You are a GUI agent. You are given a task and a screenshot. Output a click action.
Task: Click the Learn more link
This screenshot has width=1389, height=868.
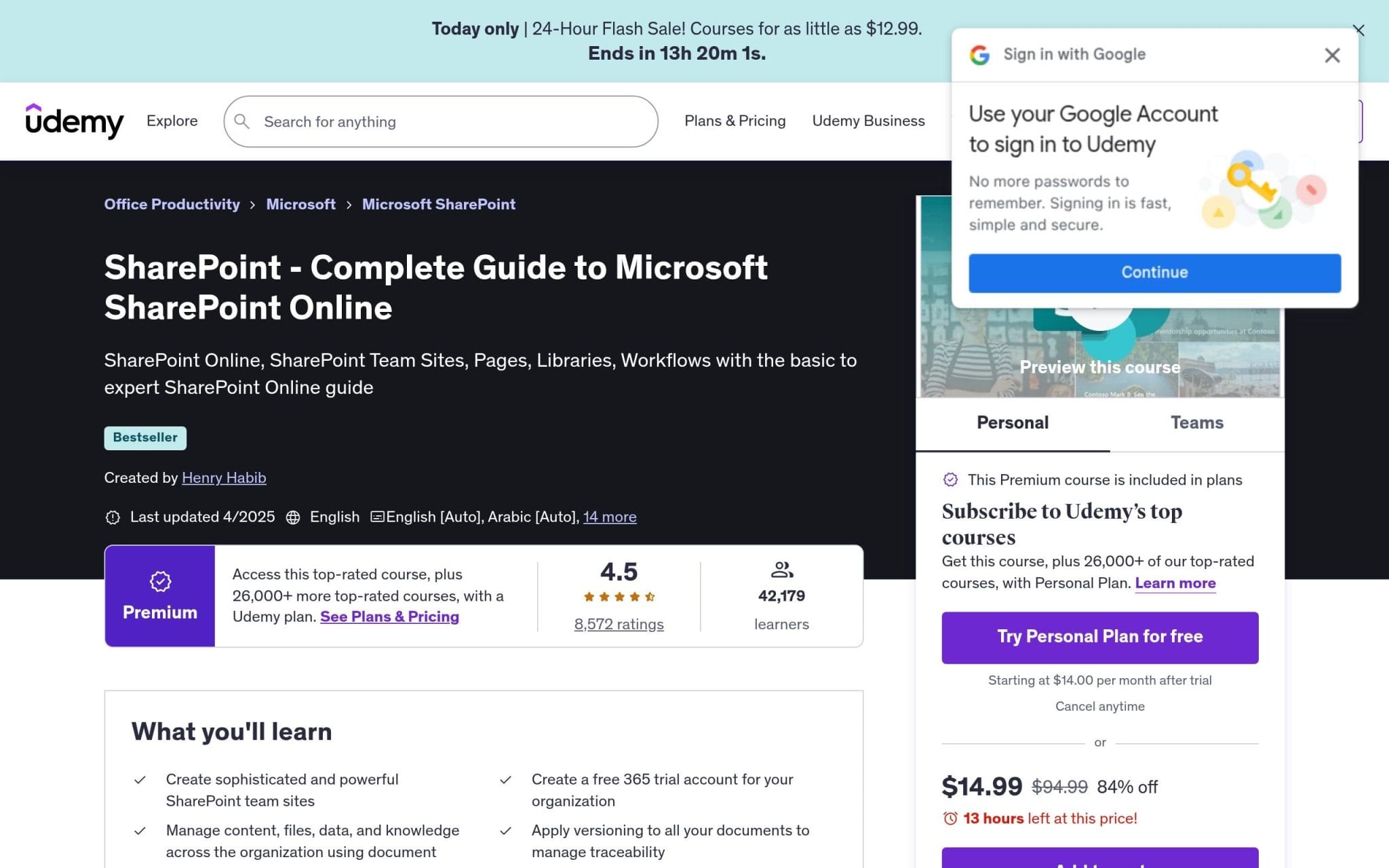point(1175,583)
